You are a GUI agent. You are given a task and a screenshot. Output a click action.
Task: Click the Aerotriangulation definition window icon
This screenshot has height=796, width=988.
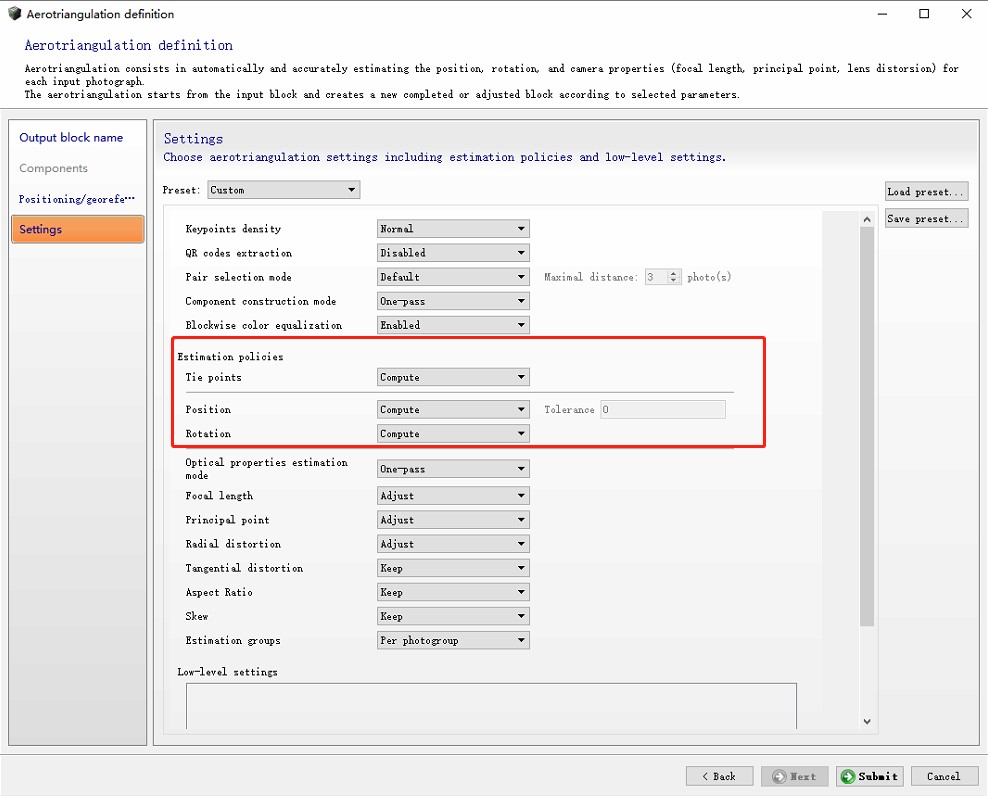pyautogui.click(x=14, y=13)
